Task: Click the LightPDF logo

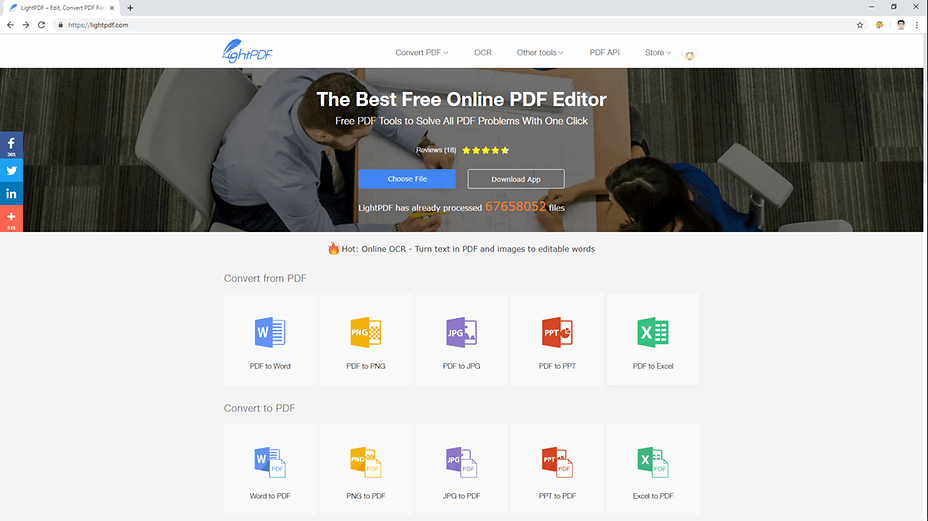Action: pos(247,52)
